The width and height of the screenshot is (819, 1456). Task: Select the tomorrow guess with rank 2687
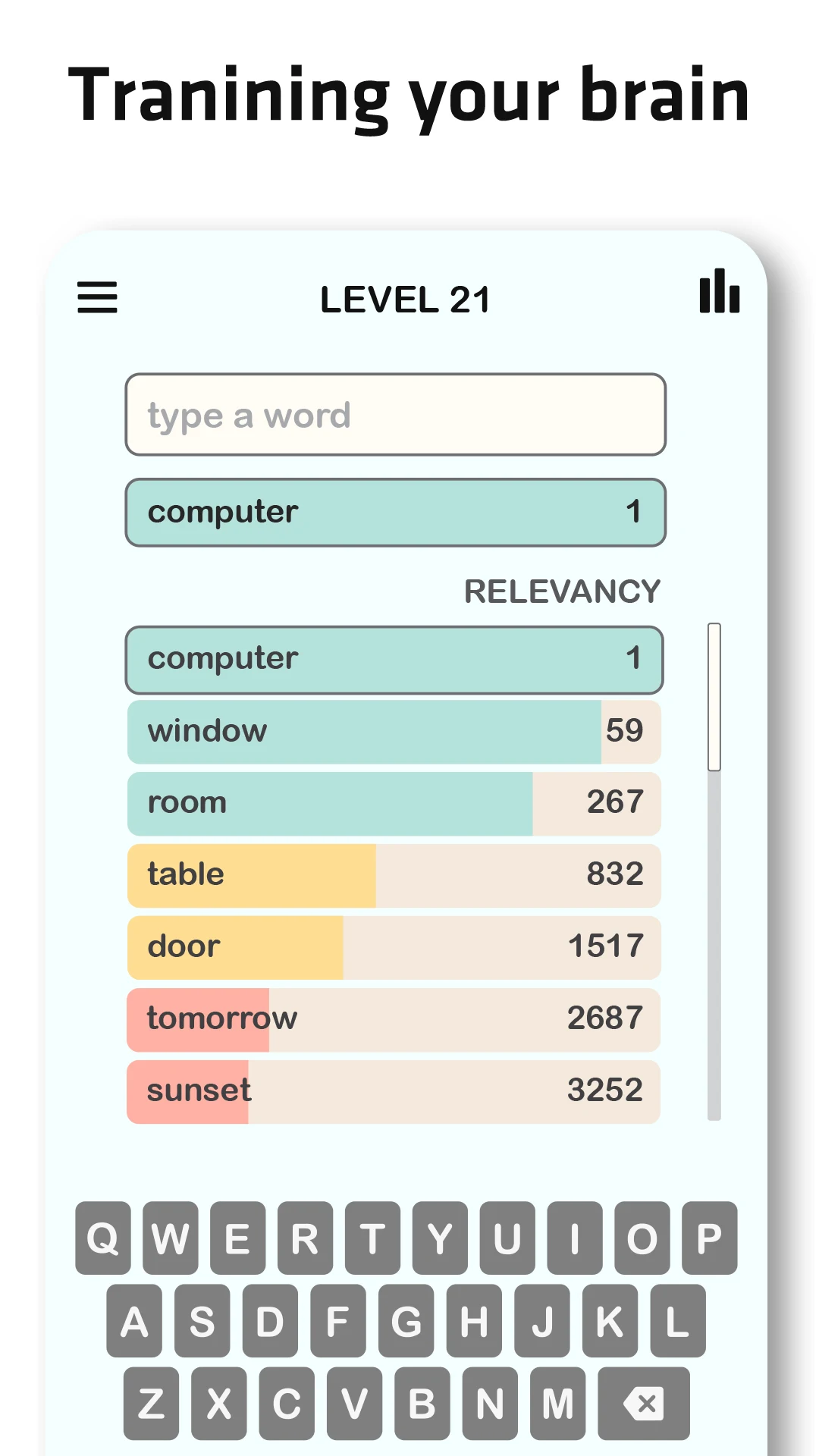pos(394,1020)
